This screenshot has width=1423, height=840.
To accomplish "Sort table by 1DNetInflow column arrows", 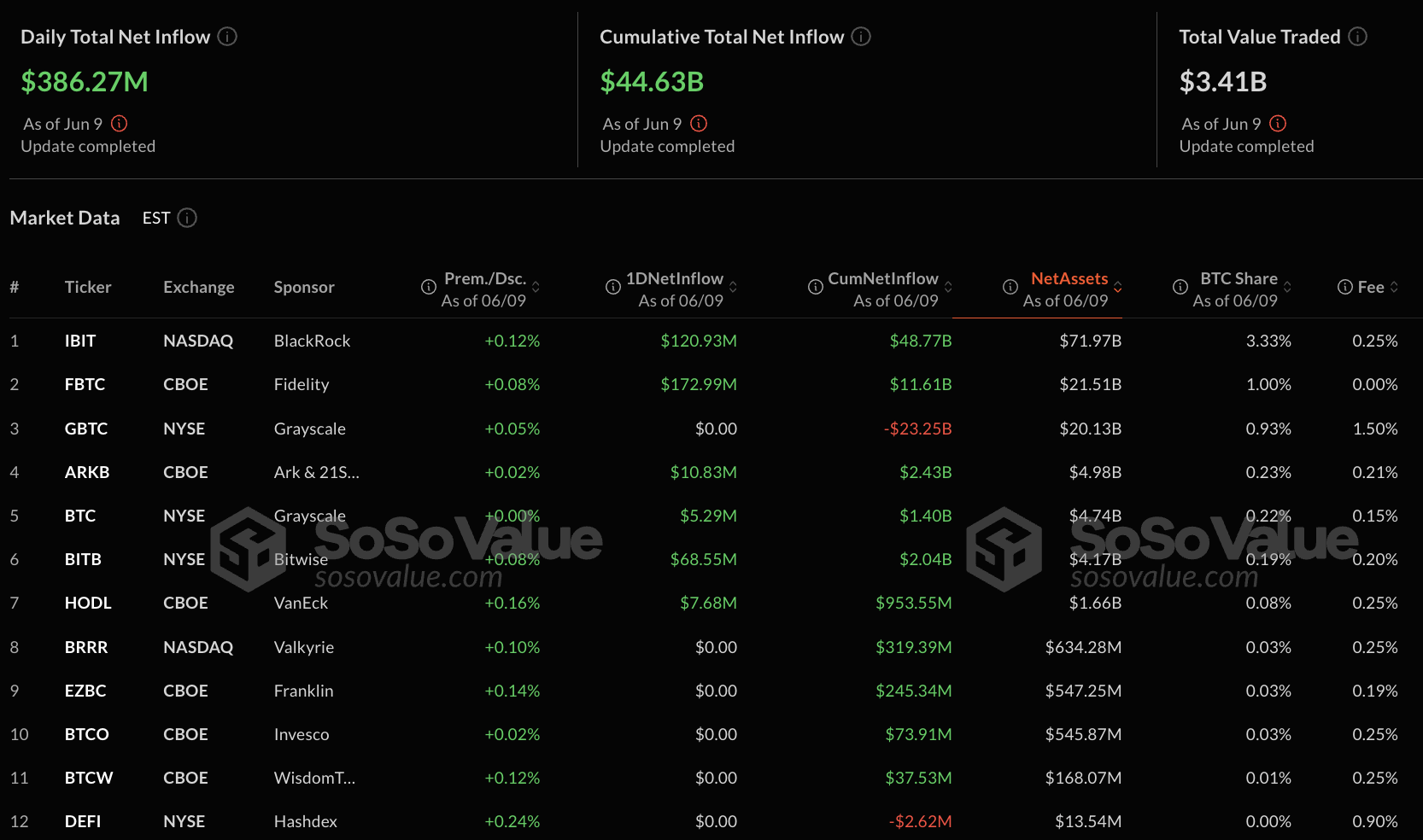I will [x=733, y=287].
